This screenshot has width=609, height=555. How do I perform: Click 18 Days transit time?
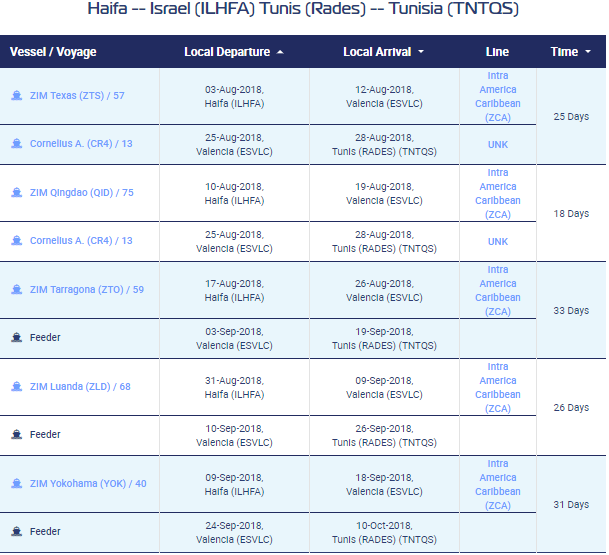point(571,214)
